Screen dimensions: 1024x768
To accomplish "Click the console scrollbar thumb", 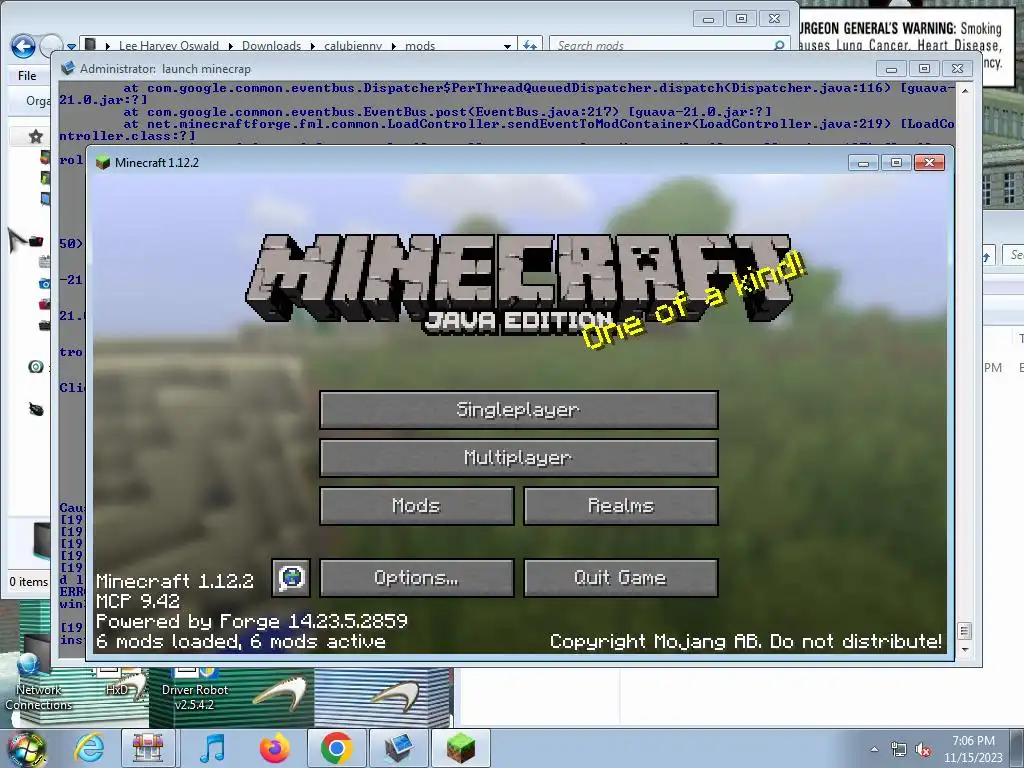I will tap(964, 631).
